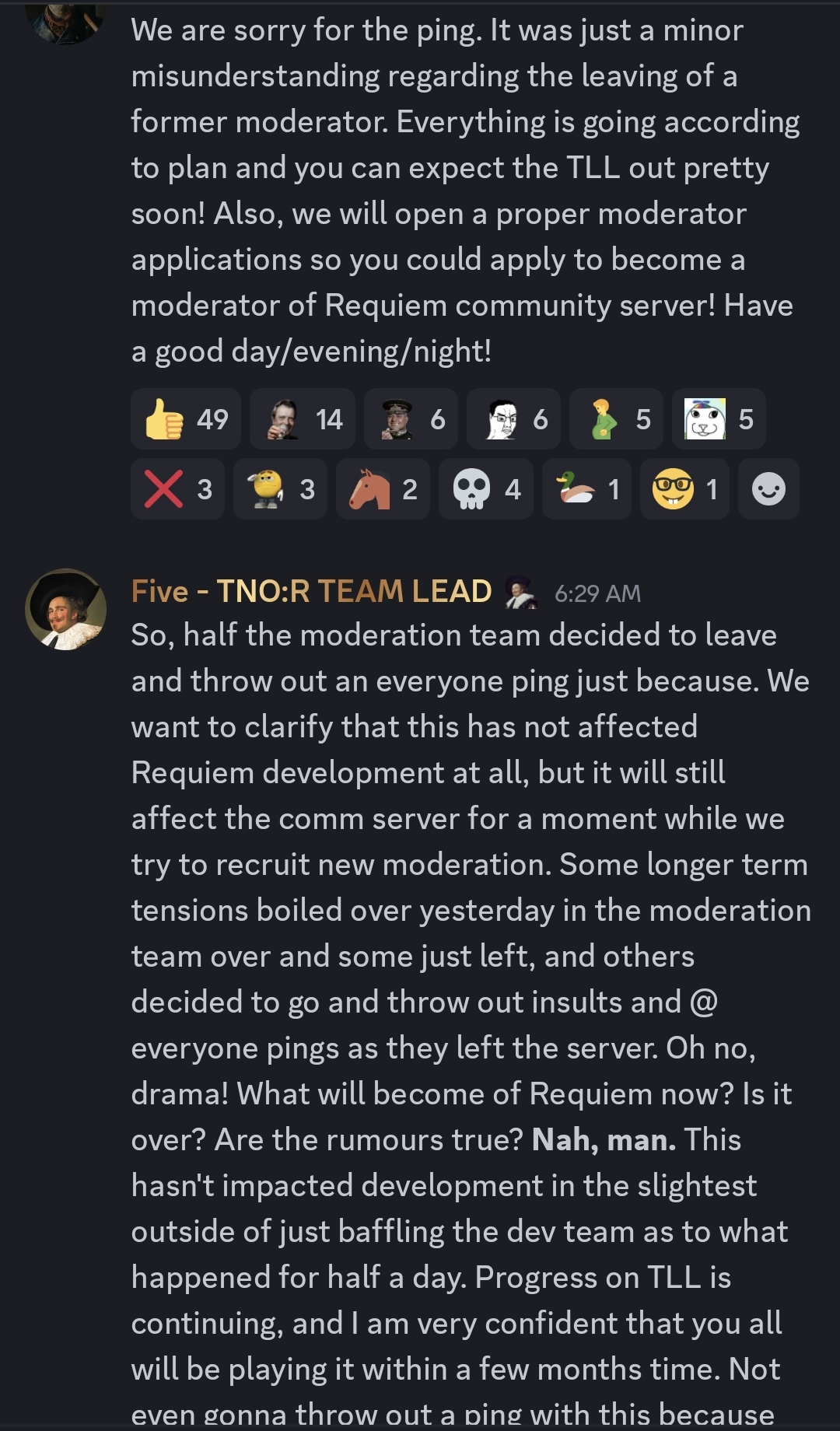Toggle the thumbs up reaction with 49

pyautogui.click(x=186, y=419)
